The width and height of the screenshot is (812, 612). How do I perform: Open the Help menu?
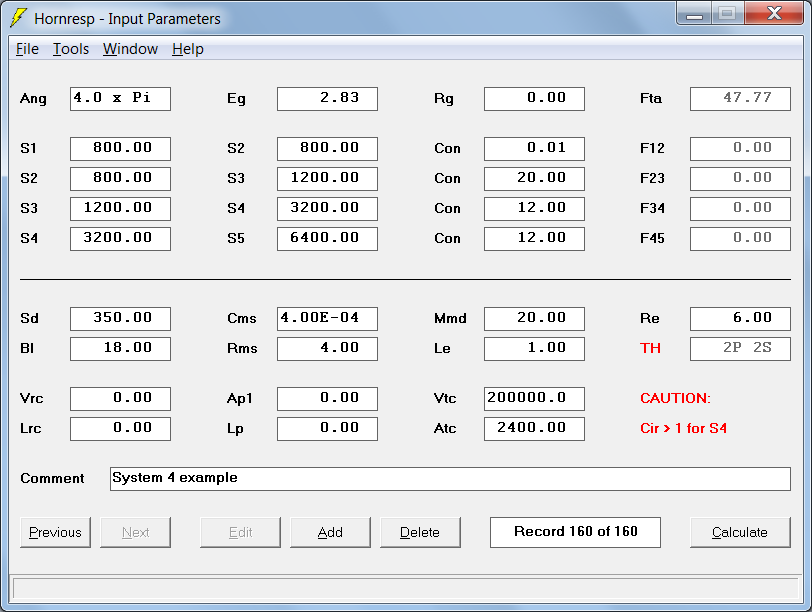187,49
